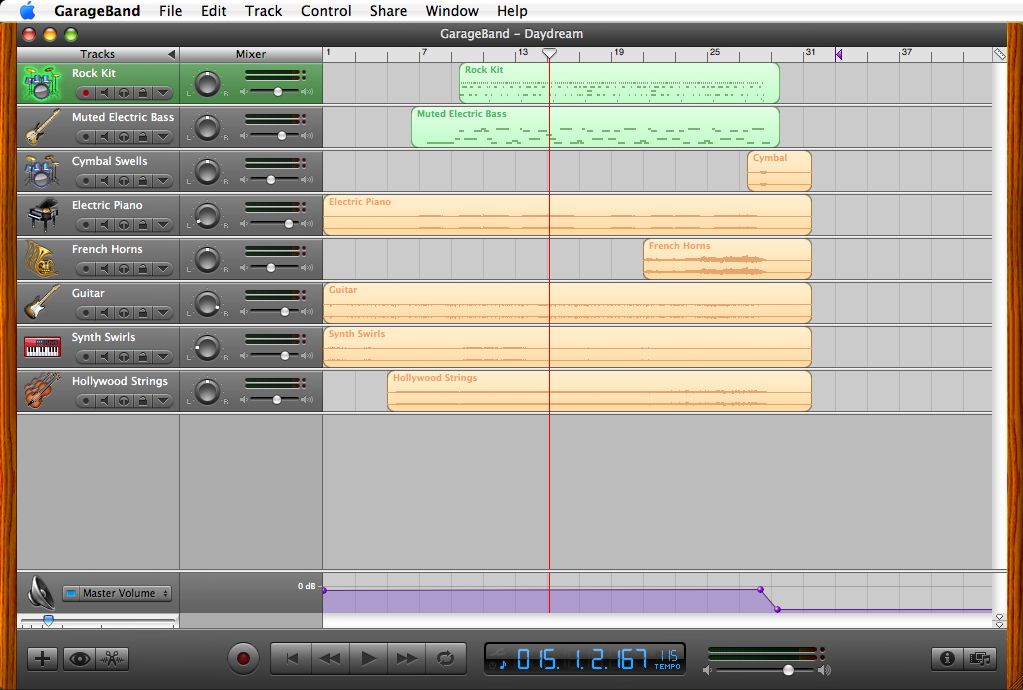The height and width of the screenshot is (690, 1023).
Task: Go to the beginning of the song
Action: 292,659
